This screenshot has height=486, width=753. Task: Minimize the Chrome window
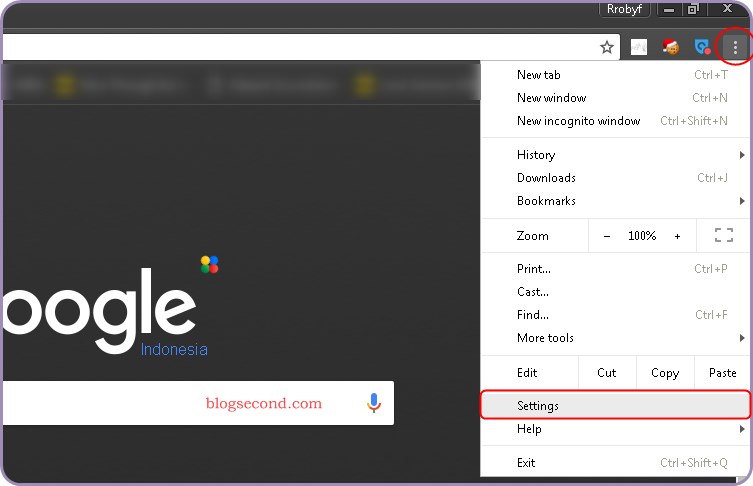tap(669, 10)
